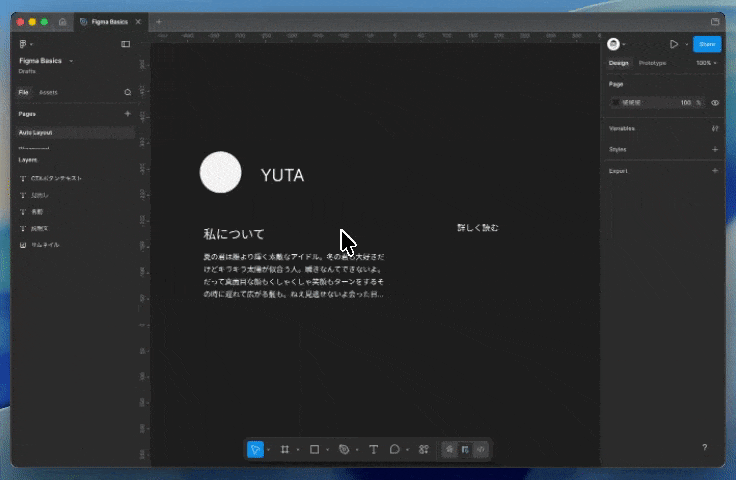The height and width of the screenshot is (480, 736).
Task: Open the Actions tool in toolbar
Action: [424, 450]
